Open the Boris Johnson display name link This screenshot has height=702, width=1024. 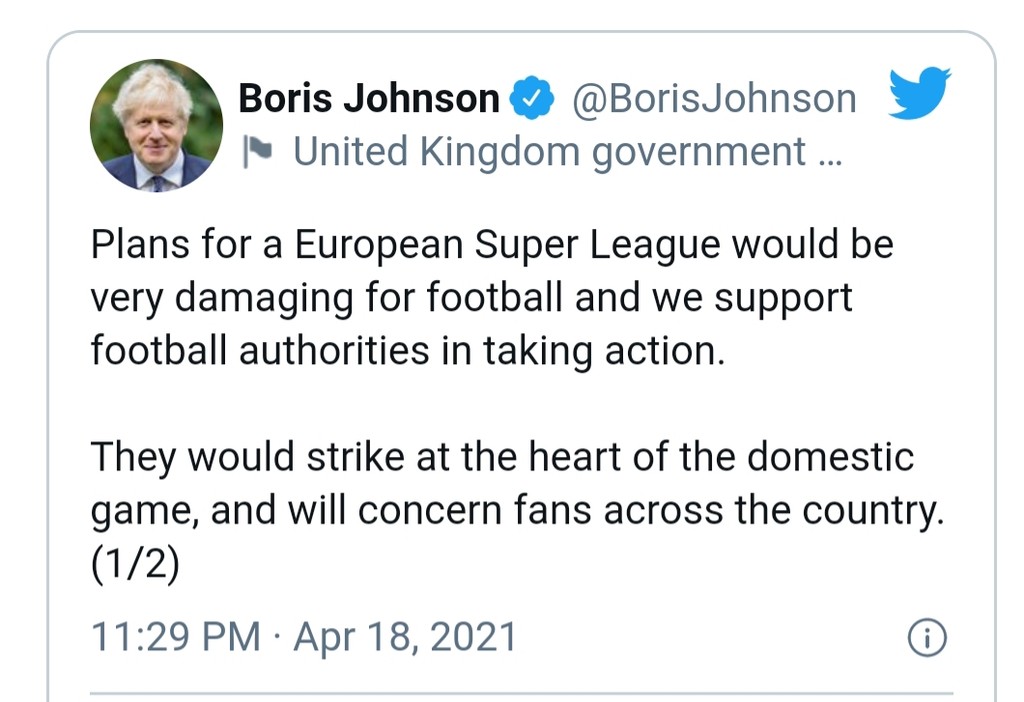(369, 99)
